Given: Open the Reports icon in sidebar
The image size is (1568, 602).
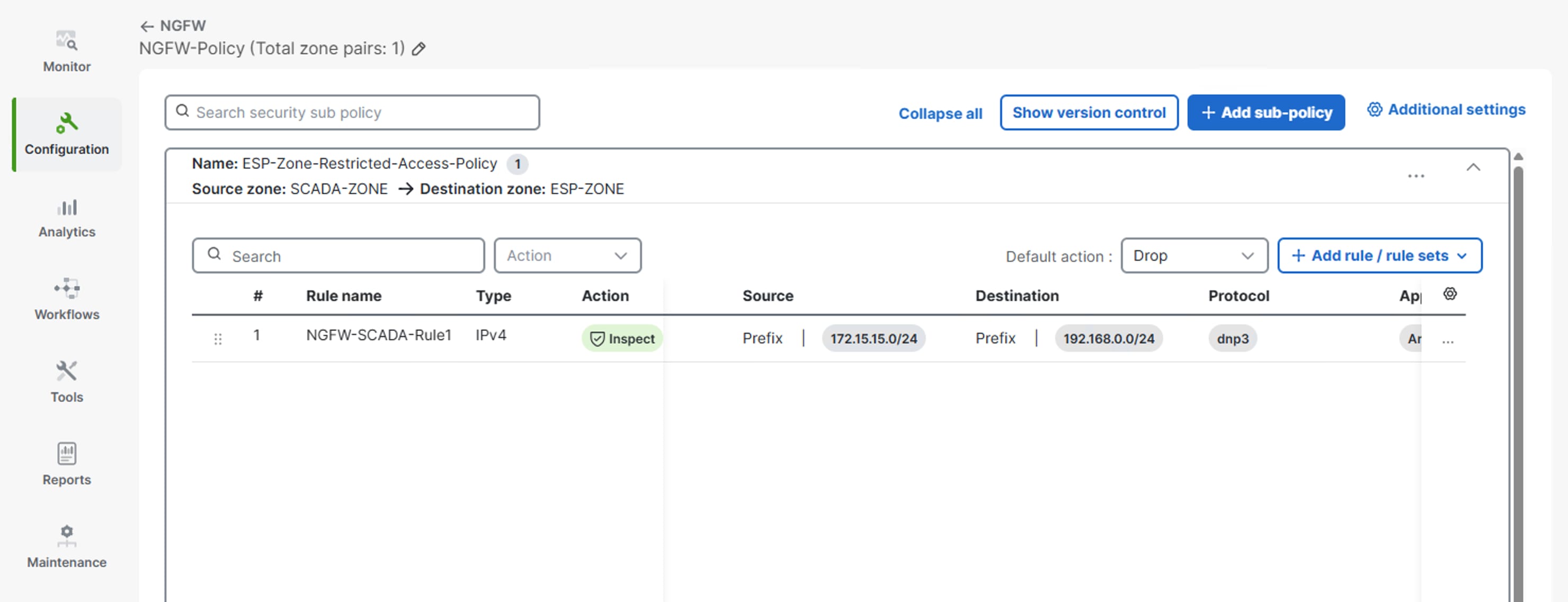Looking at the screenshot, I should 67,454.
